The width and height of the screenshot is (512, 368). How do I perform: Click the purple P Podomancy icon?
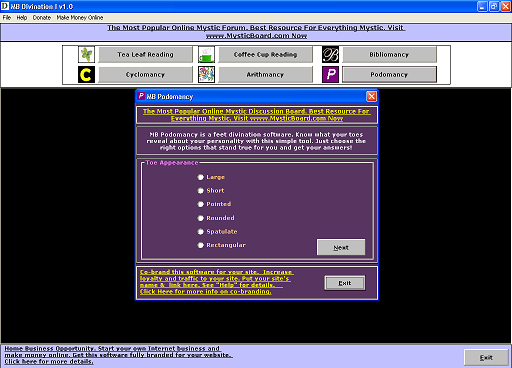point(330,74)
